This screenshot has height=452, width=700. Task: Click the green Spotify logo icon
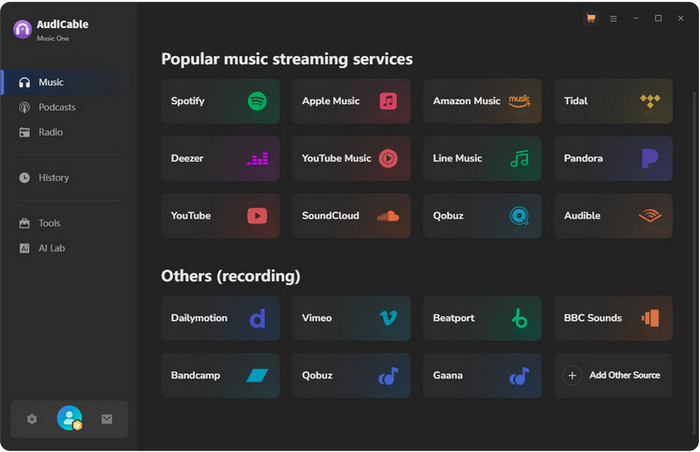[x=257, y=101]
